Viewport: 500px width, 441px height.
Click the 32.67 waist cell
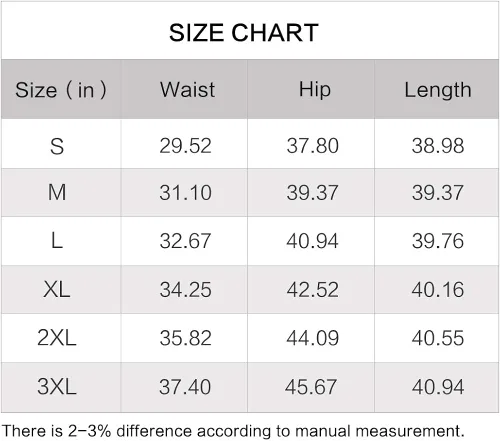[x=185, y=241]
